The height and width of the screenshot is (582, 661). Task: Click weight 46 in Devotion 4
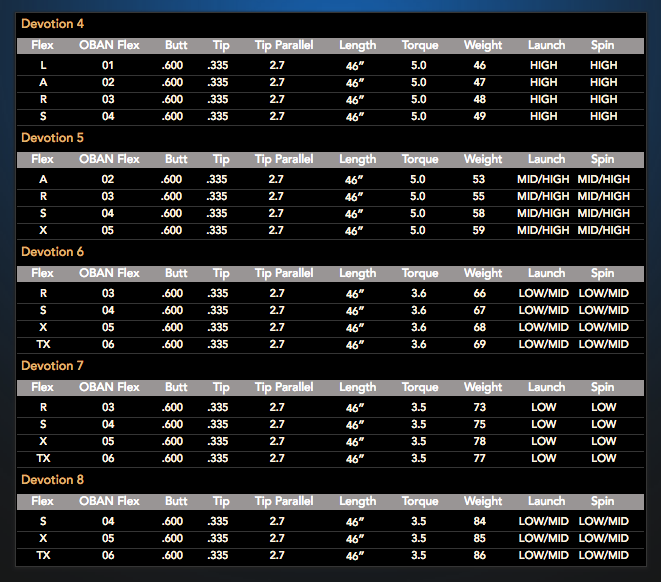tap(479, 65)
